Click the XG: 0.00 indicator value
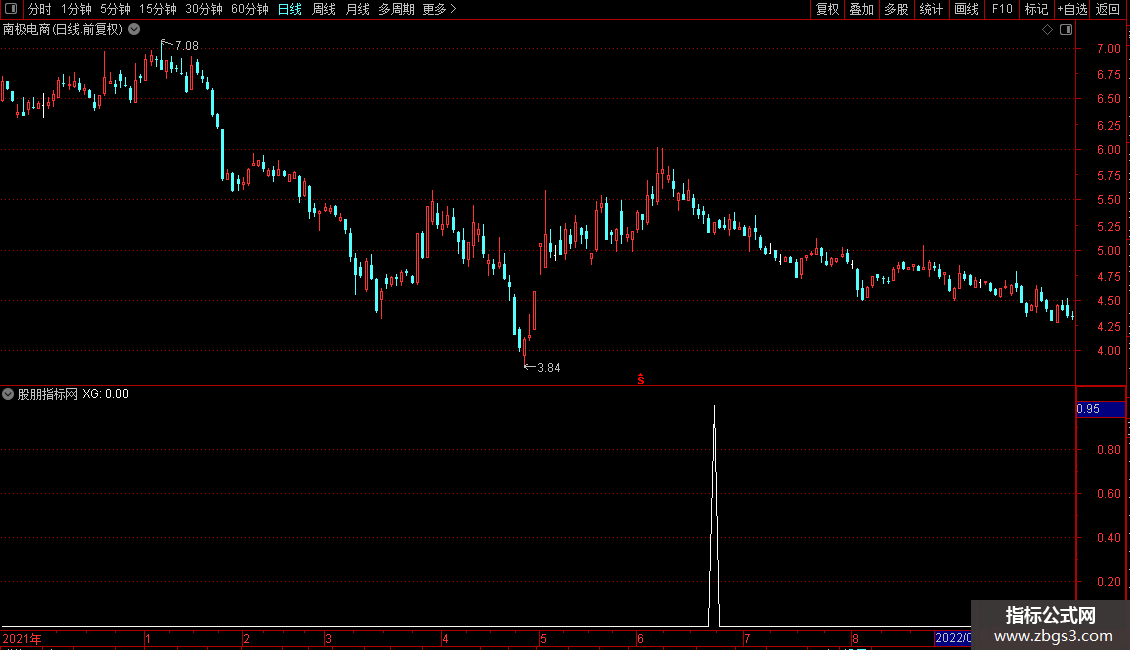 pos(105,394)
